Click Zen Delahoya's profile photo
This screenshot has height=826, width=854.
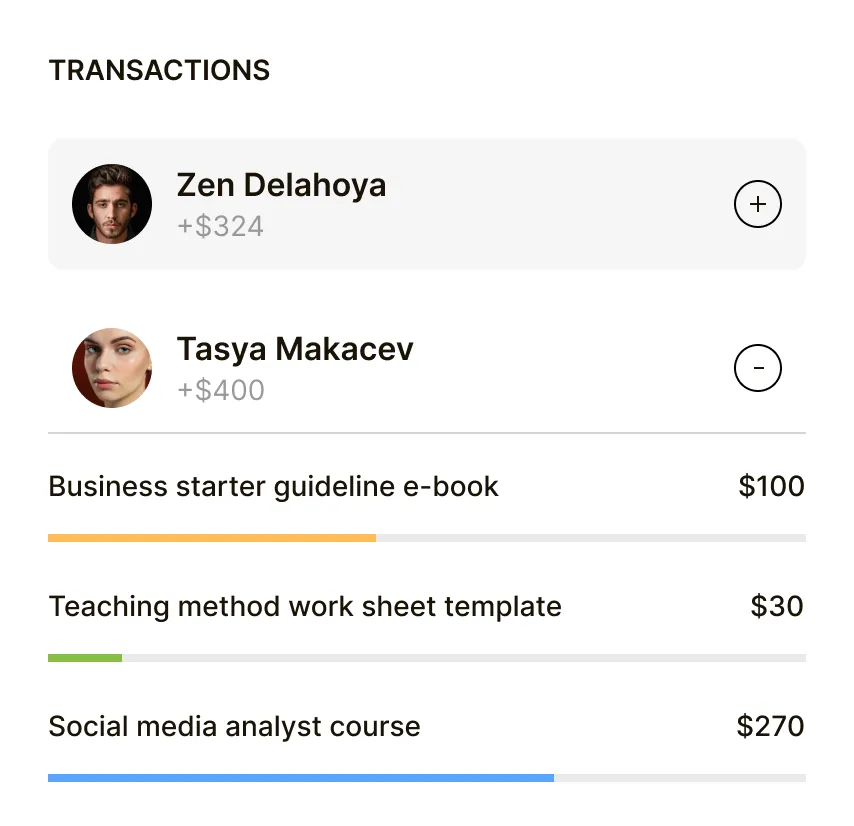pos(112,204)
